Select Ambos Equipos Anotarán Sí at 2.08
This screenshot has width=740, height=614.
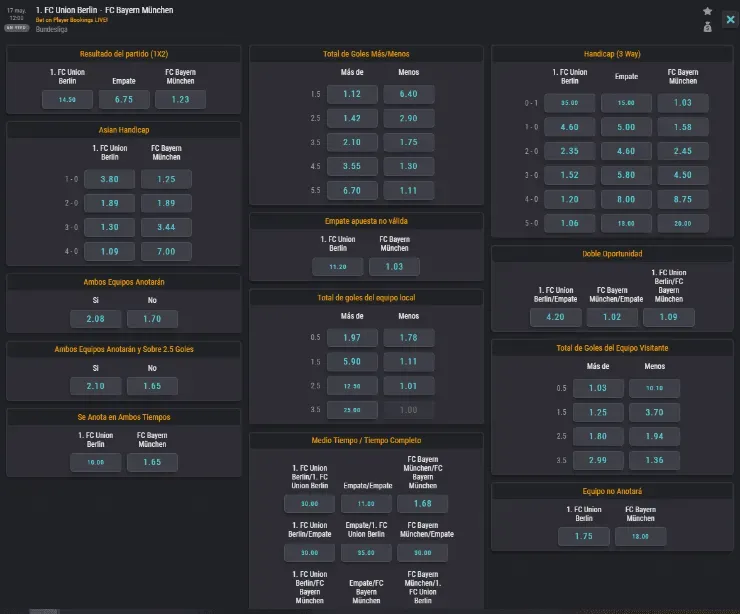coord(96,319)
